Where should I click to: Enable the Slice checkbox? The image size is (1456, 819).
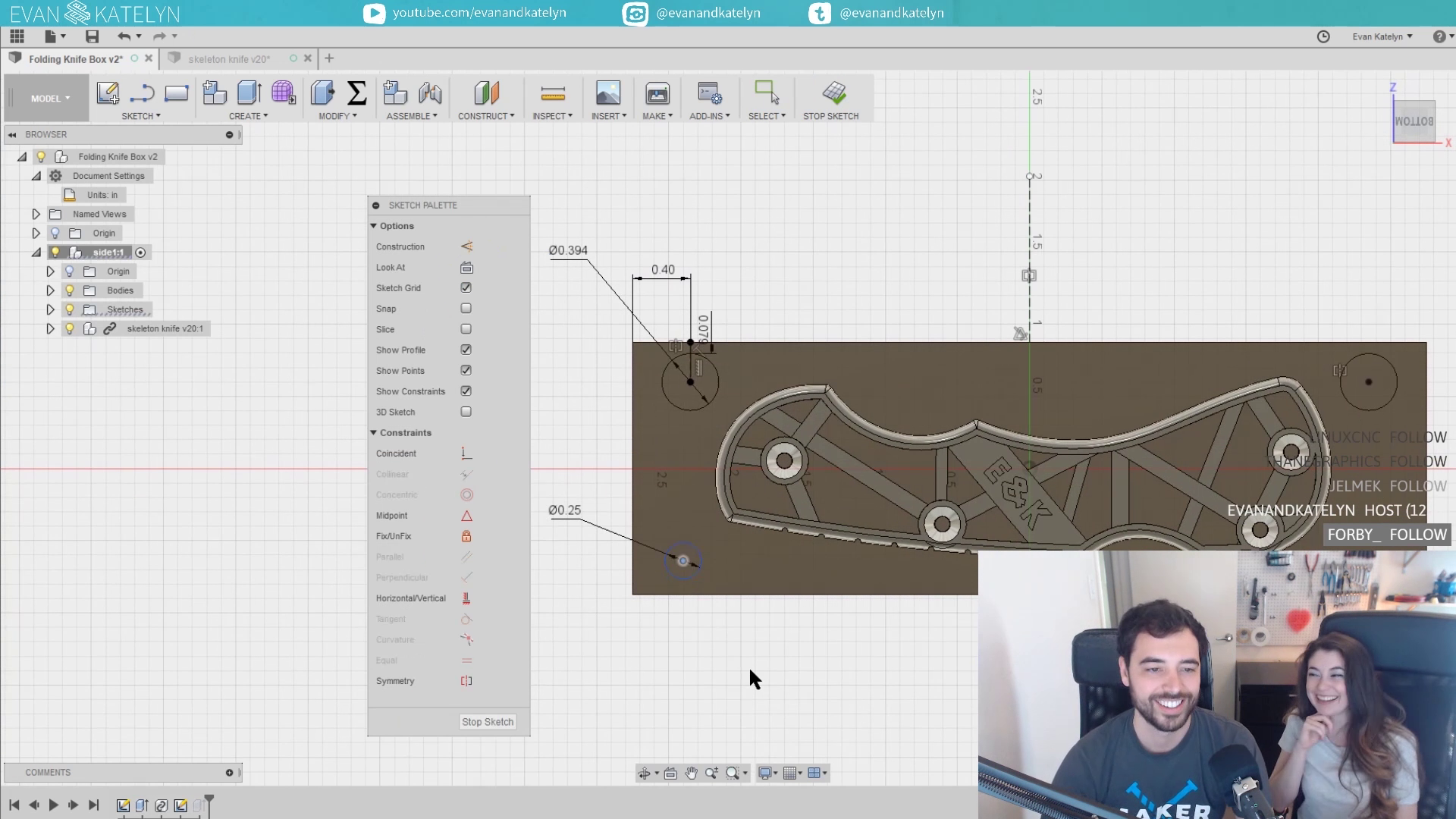(466, 328)
